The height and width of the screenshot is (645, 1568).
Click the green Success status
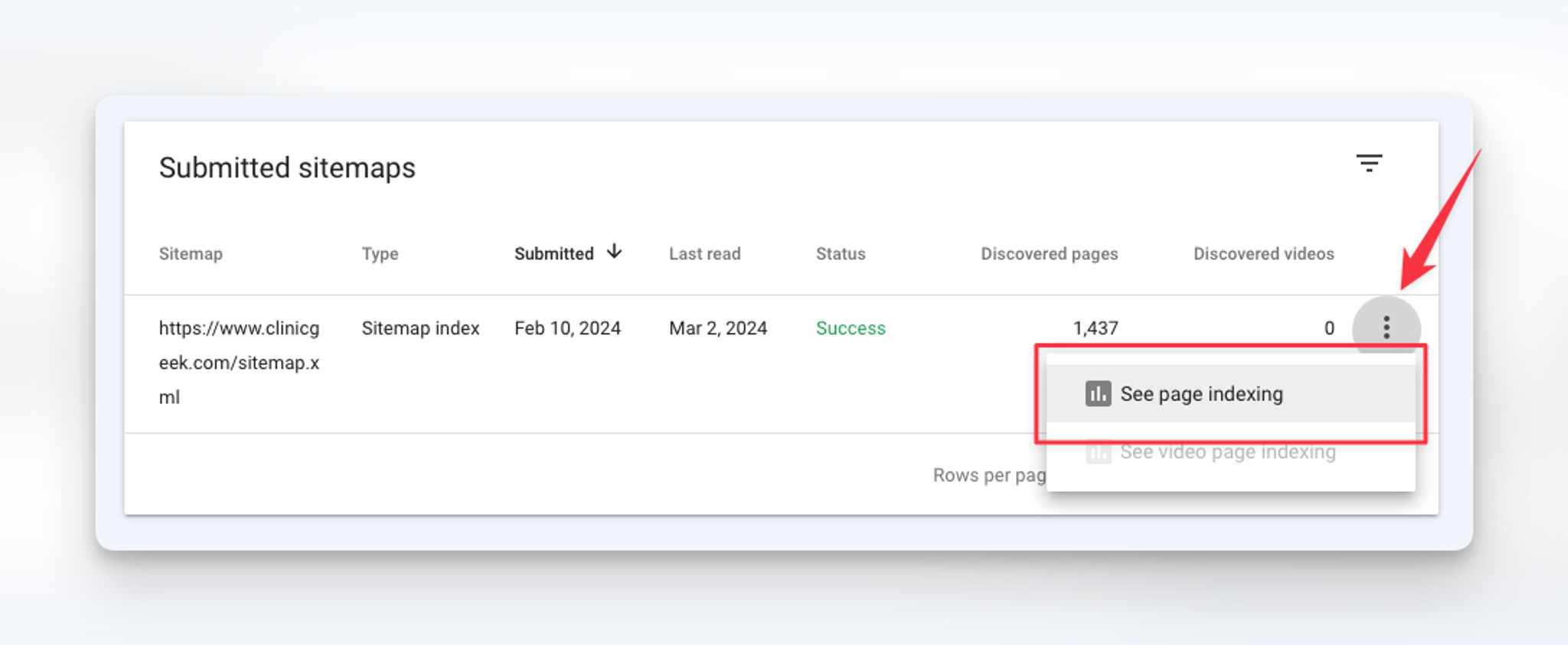pos(850,328)
